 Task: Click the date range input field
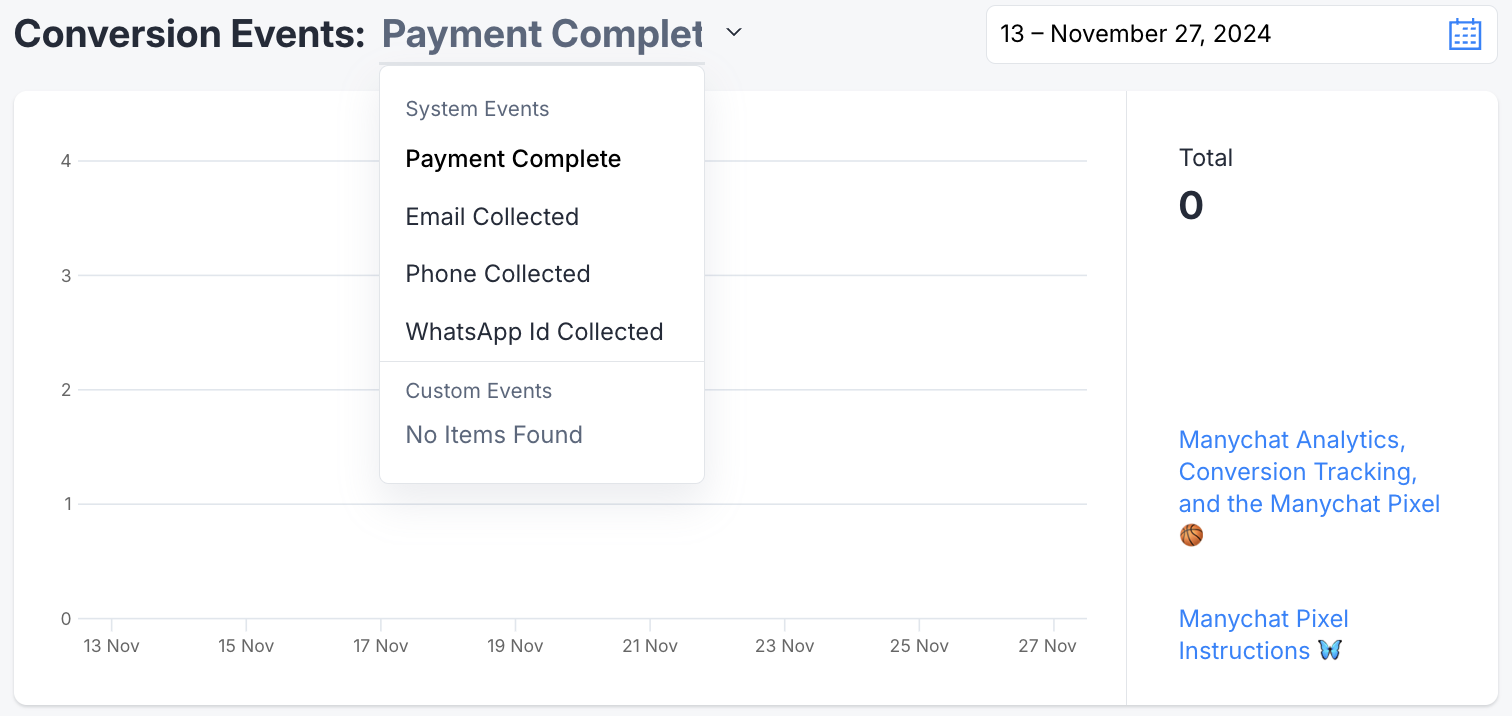(x=1241, y=34)
